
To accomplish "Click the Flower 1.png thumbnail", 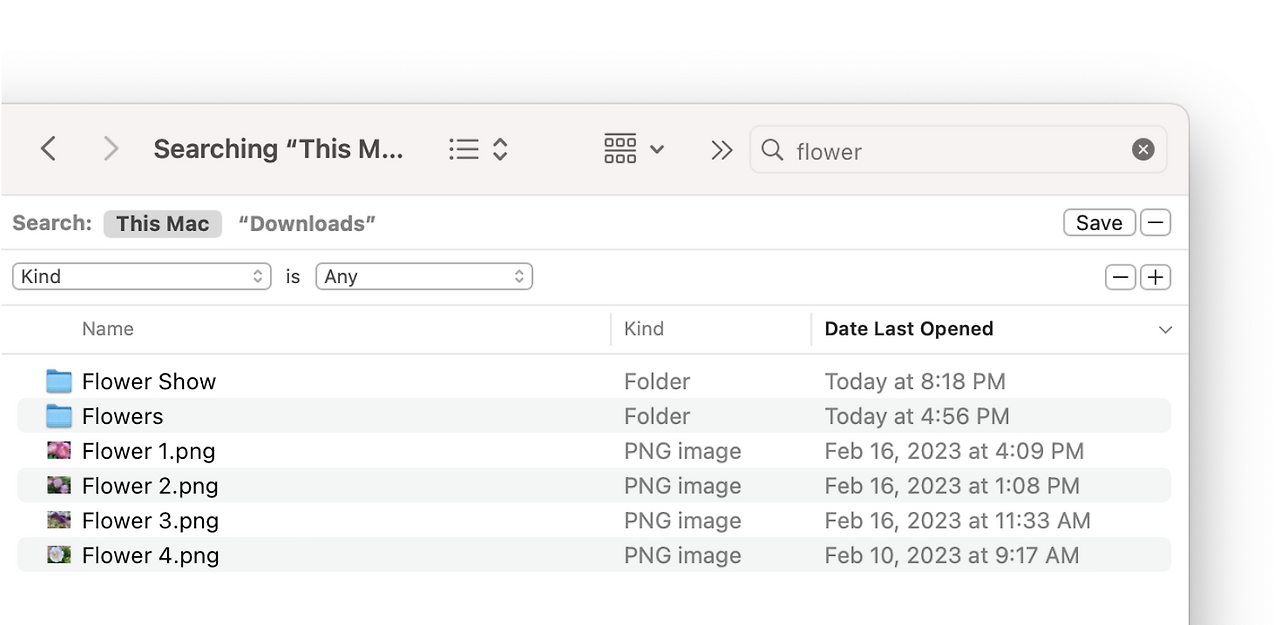I will [x=59, y=451].
